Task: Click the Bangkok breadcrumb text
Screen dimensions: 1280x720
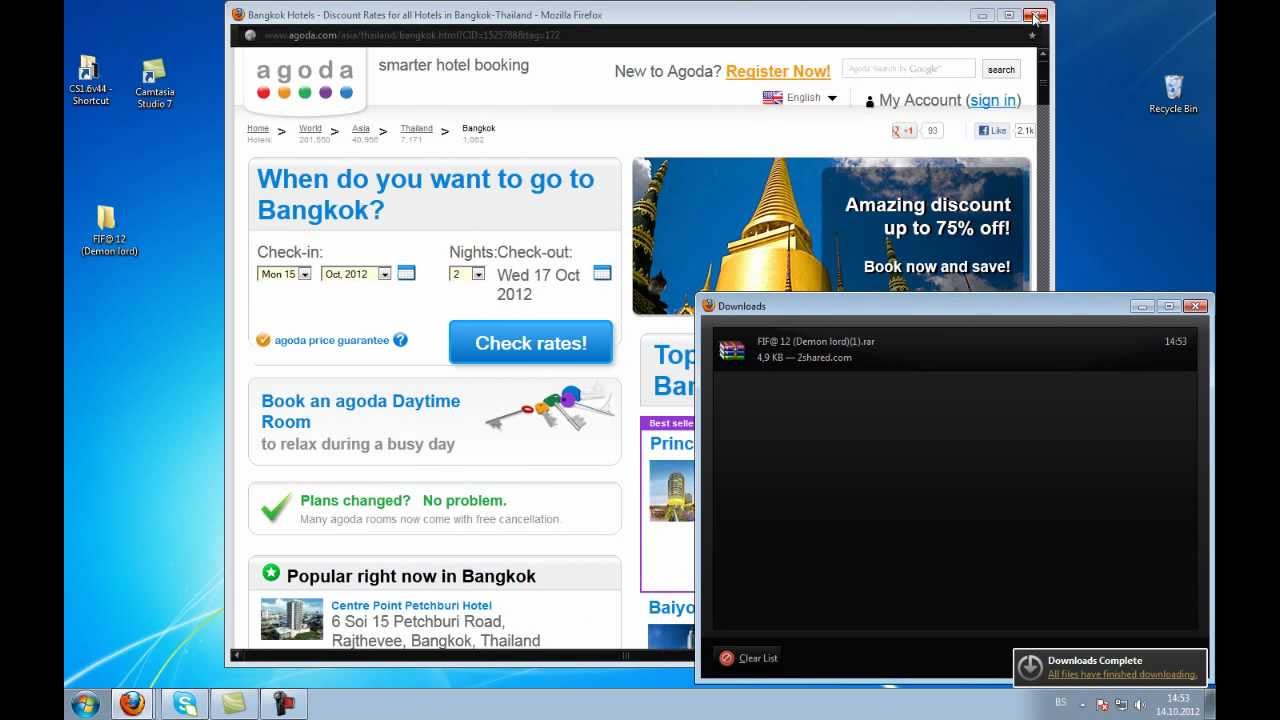Action: (x=478, y=128)
